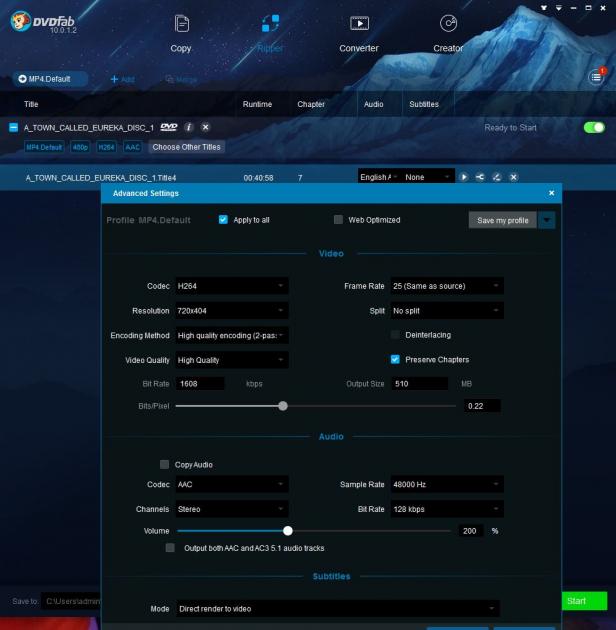Enable Web Optimized checkbox
This screenshot has width=616, height=630.
tap(339, 219)
